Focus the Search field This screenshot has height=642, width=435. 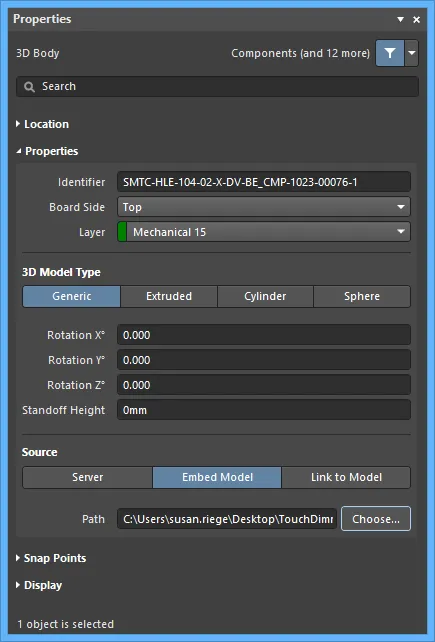pyautogui.click(x=218, y=86)
